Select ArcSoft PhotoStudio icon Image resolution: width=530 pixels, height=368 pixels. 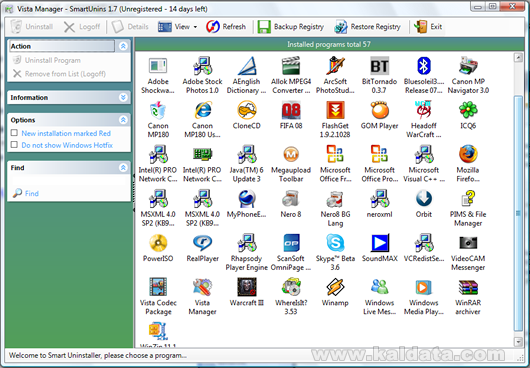coord(335,66)
